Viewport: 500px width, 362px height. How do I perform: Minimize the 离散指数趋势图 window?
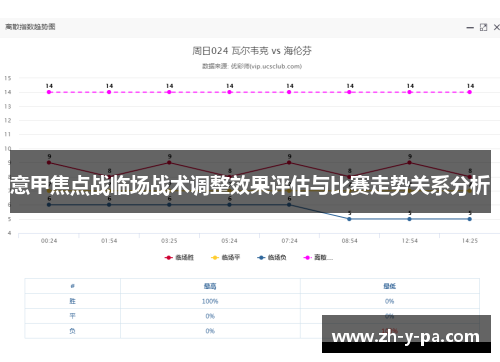click(x=470, y=28)
